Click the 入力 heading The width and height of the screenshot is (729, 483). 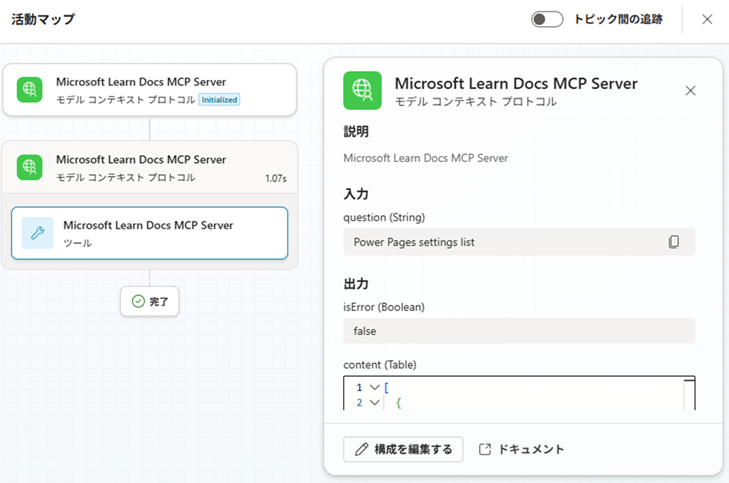(x=356, y=194)
